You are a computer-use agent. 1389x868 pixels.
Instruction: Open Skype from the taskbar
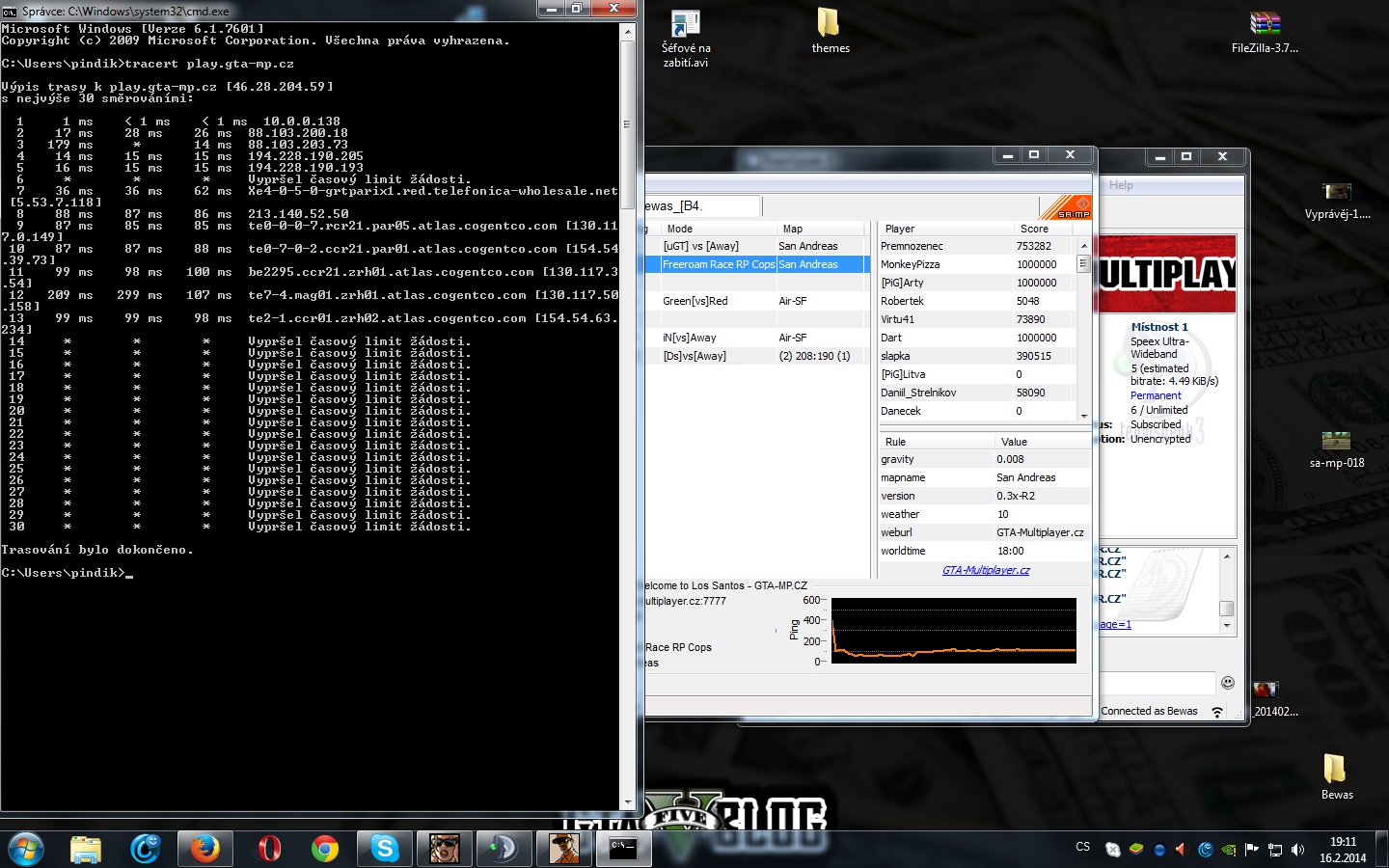point(384,849)
